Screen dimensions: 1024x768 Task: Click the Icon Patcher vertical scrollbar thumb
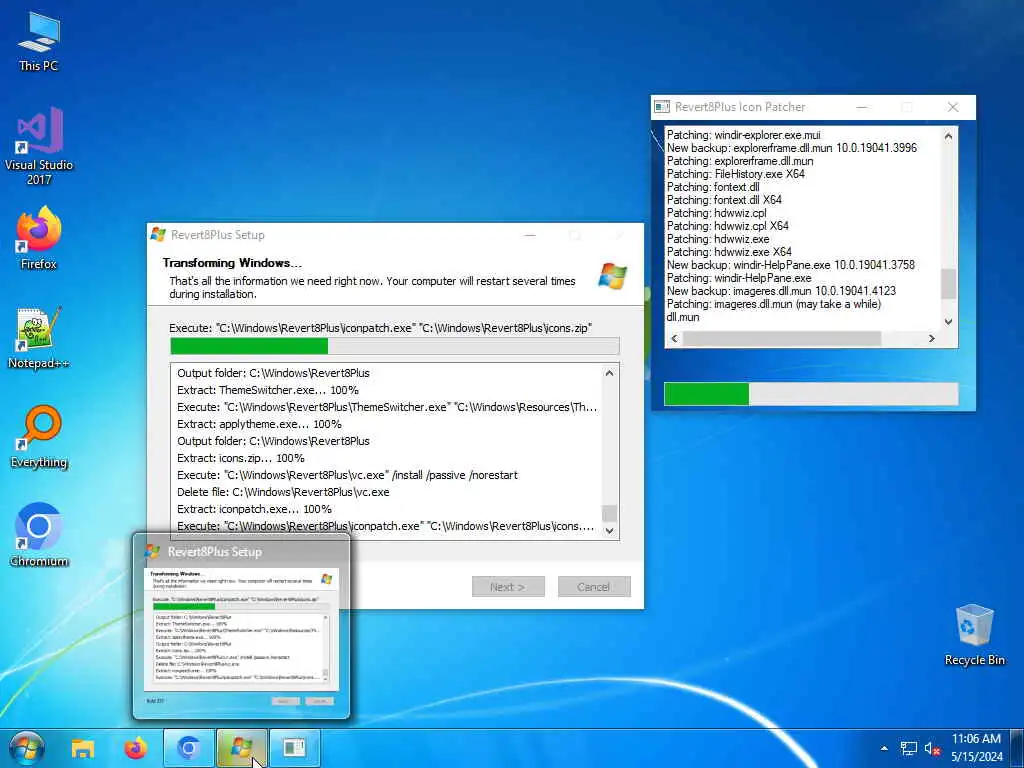(x=948, y=284)
